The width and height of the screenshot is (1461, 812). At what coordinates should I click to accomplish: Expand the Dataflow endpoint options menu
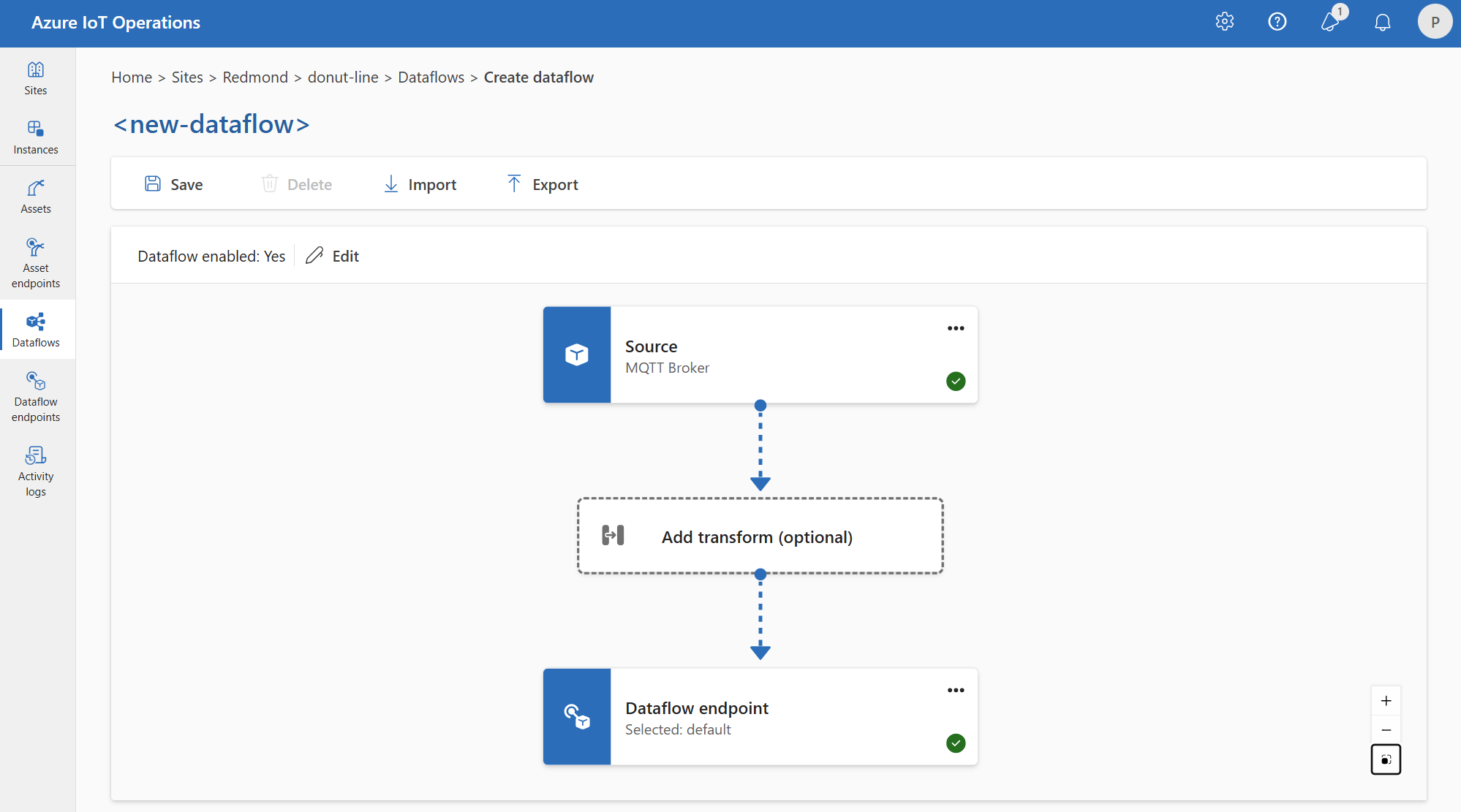[x=956, y=691]
